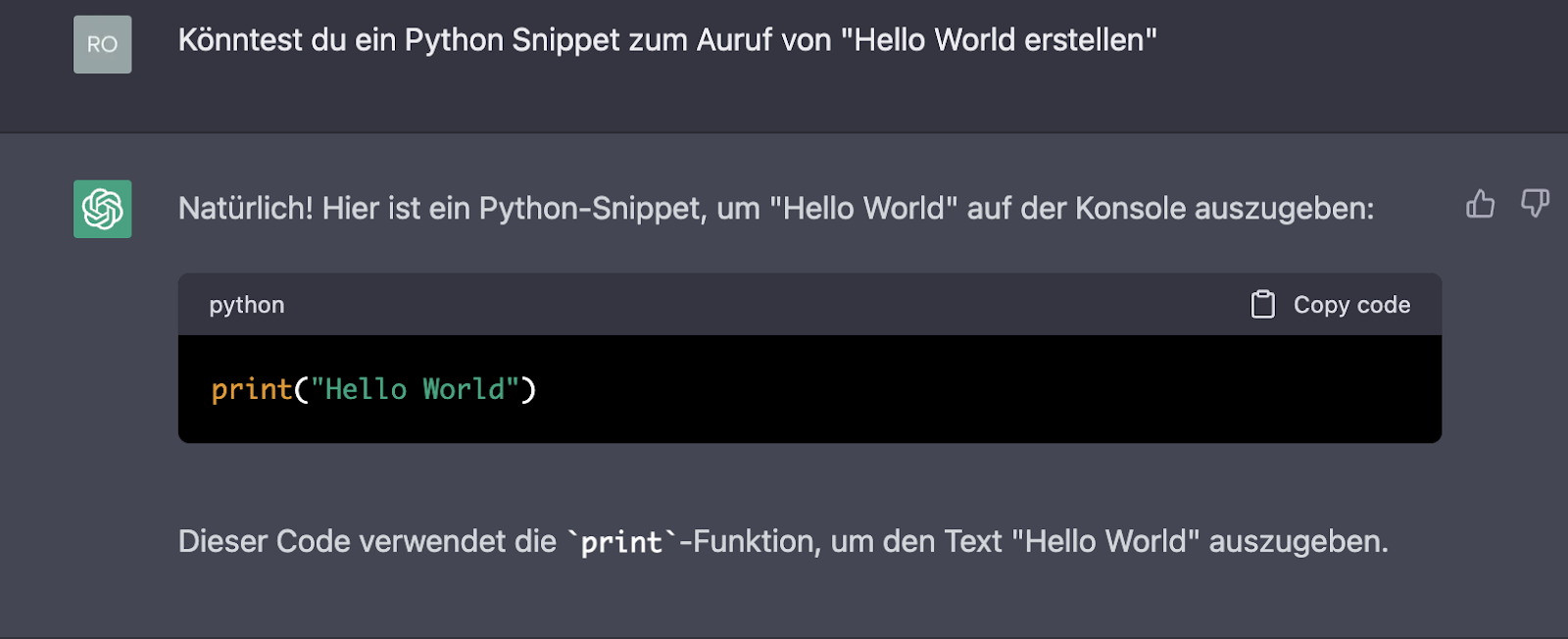This screenshot has width=1568, height=639.
Task: Click the orange print keyword in code
Action: pos(252,390)
